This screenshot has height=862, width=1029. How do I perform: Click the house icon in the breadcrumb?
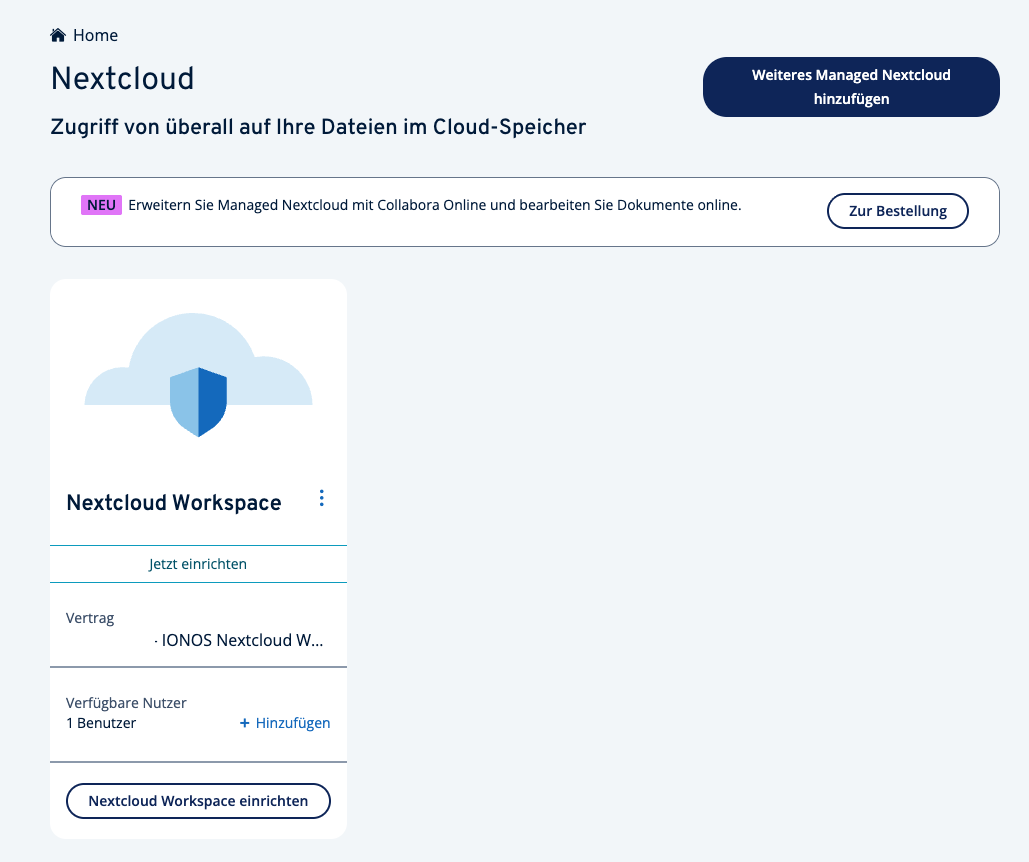[x=58, y=36]
